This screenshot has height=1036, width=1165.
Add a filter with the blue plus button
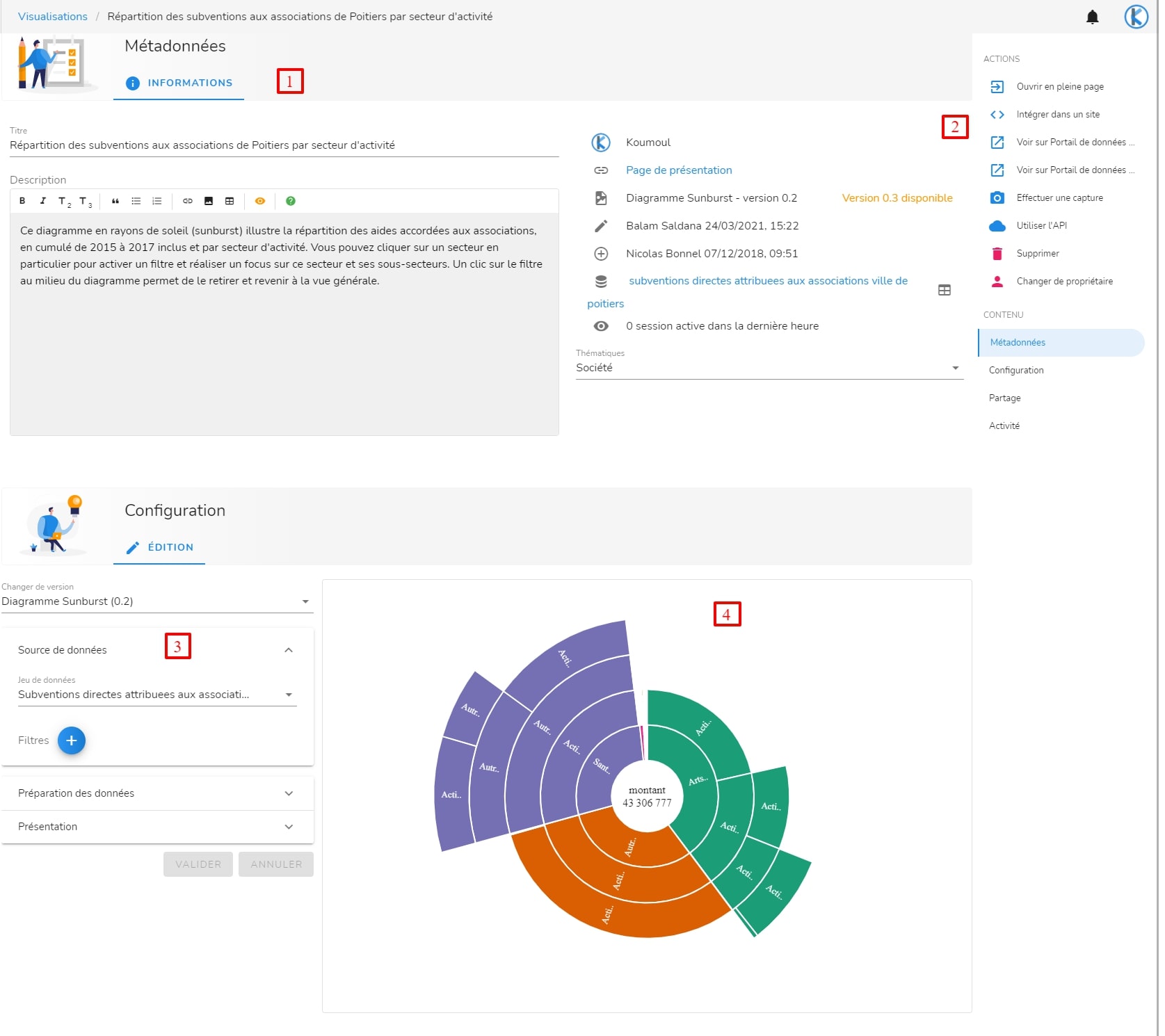point(71,740)
